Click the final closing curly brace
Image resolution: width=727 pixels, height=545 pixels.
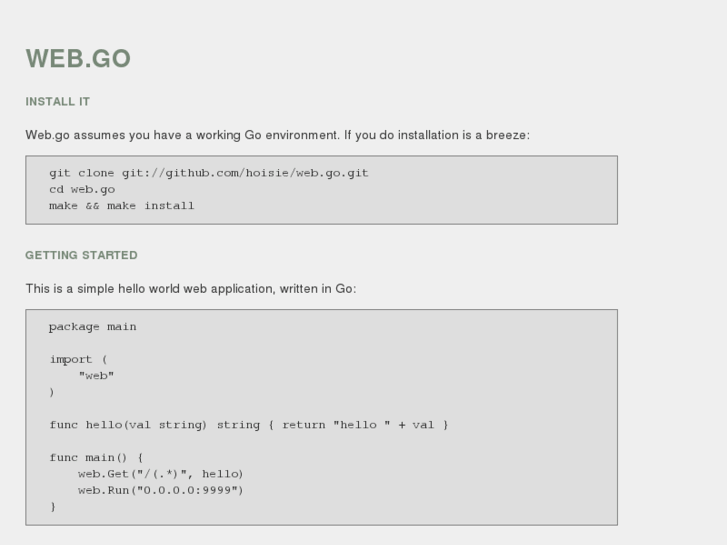53,507
